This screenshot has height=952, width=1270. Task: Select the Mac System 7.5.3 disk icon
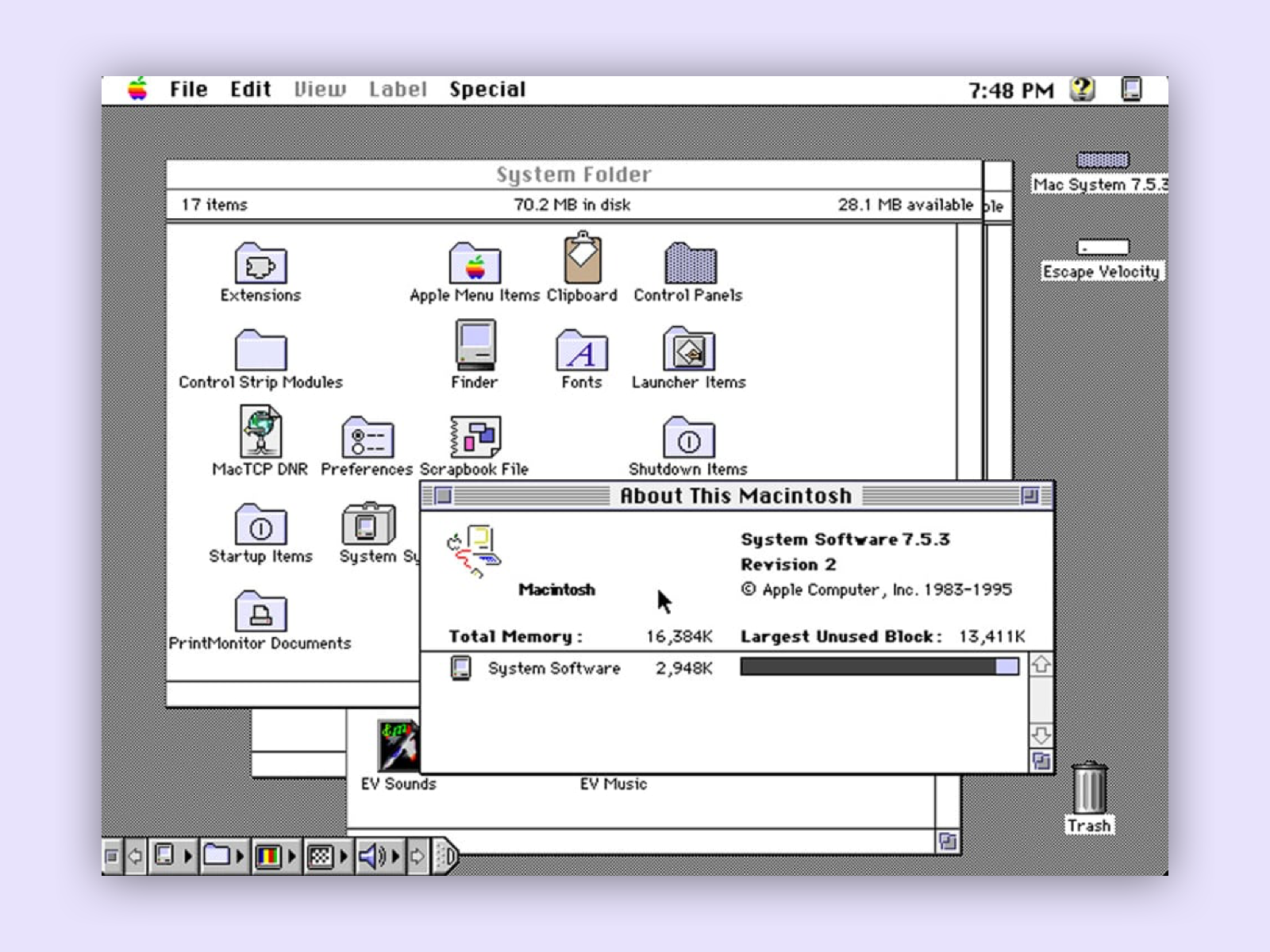click(1103, 160)
